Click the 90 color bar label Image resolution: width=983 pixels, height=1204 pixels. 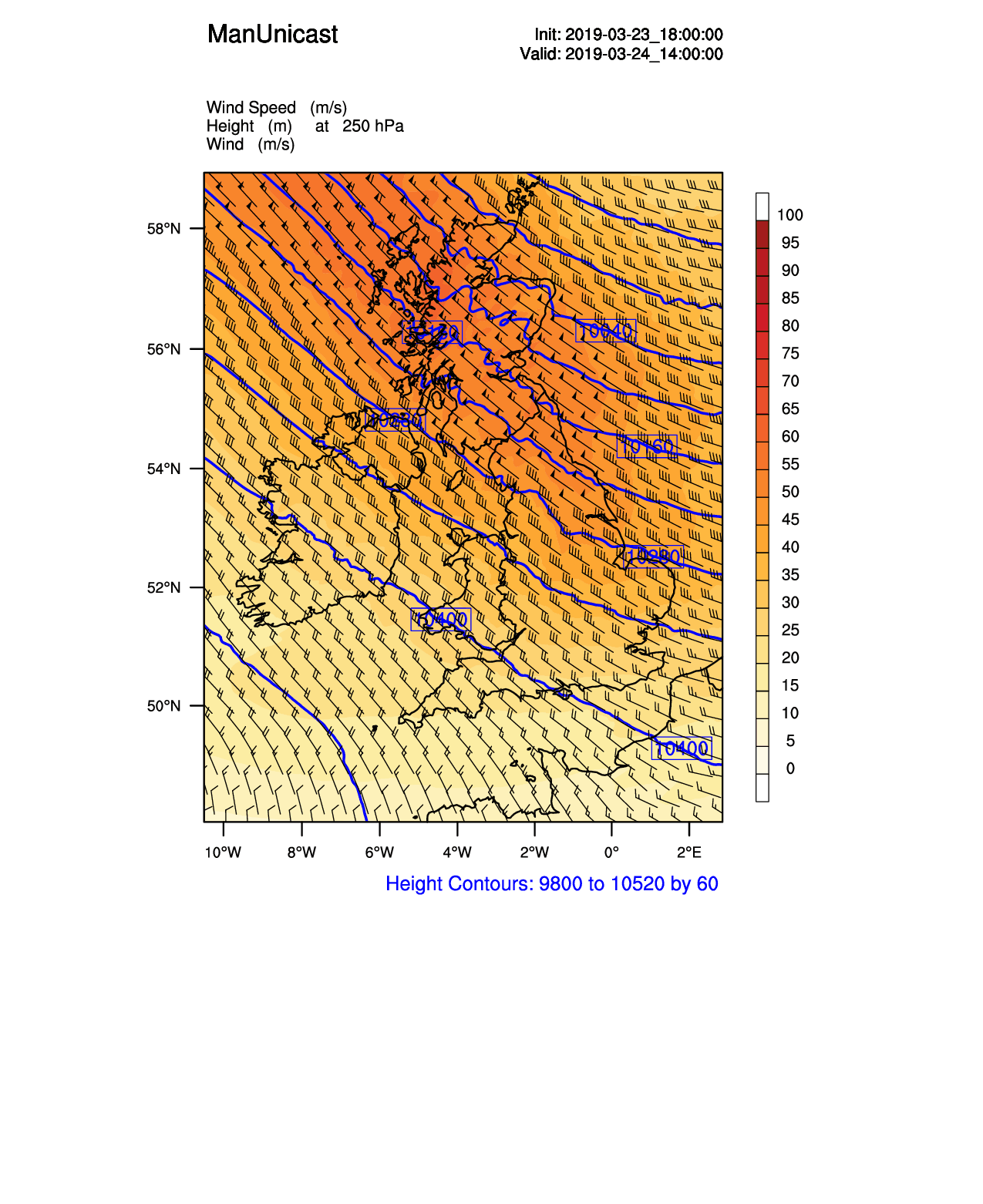click(790, 271)
